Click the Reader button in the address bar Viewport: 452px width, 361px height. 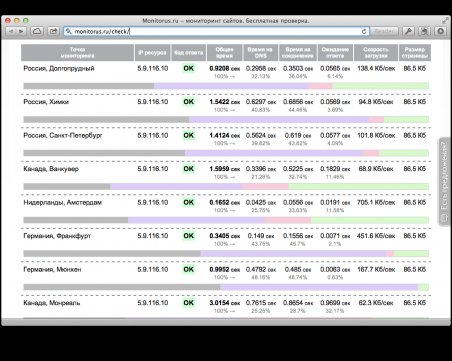384,31
